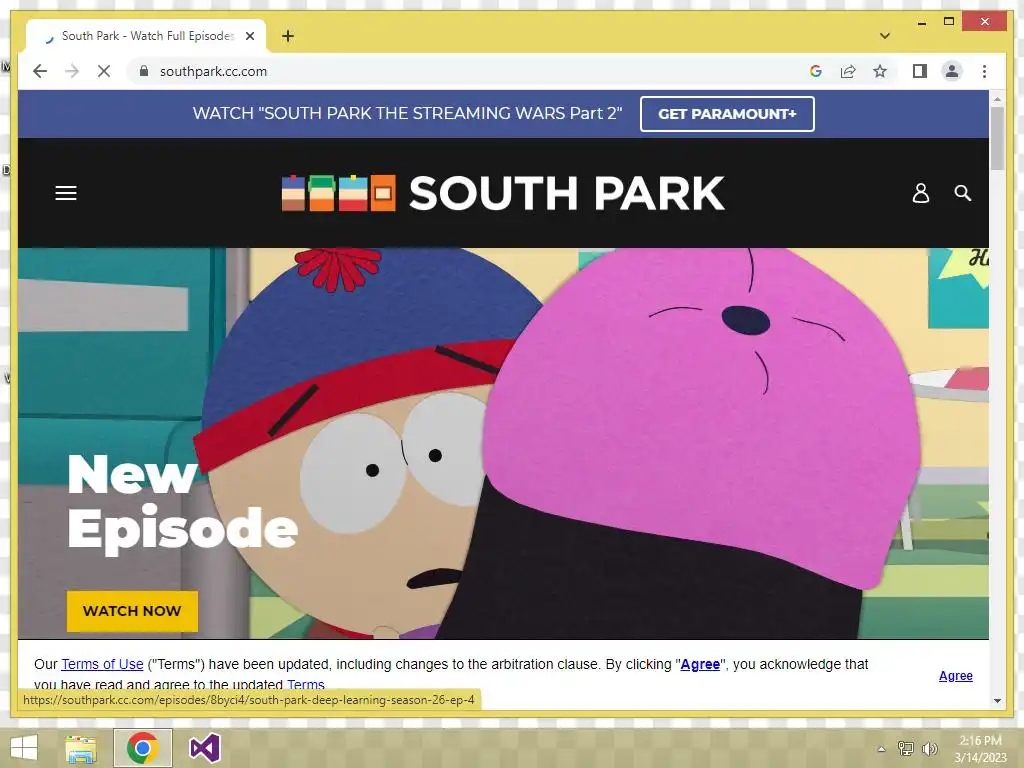Stop page loading with the X button
The image size is (1024, 768).
pos(104,71)
